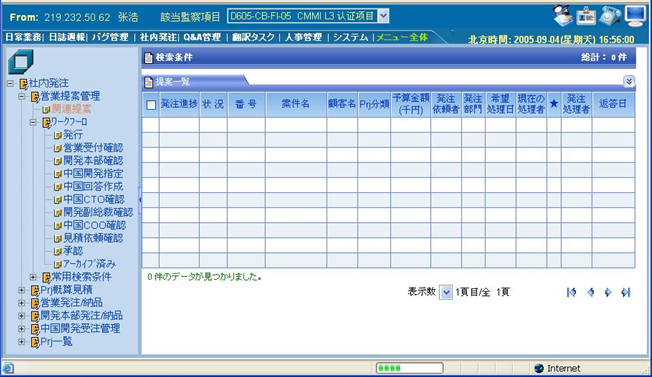Sort by the 案件名 column header
This screenshot has height=377, width=652.
click(296, 104)
